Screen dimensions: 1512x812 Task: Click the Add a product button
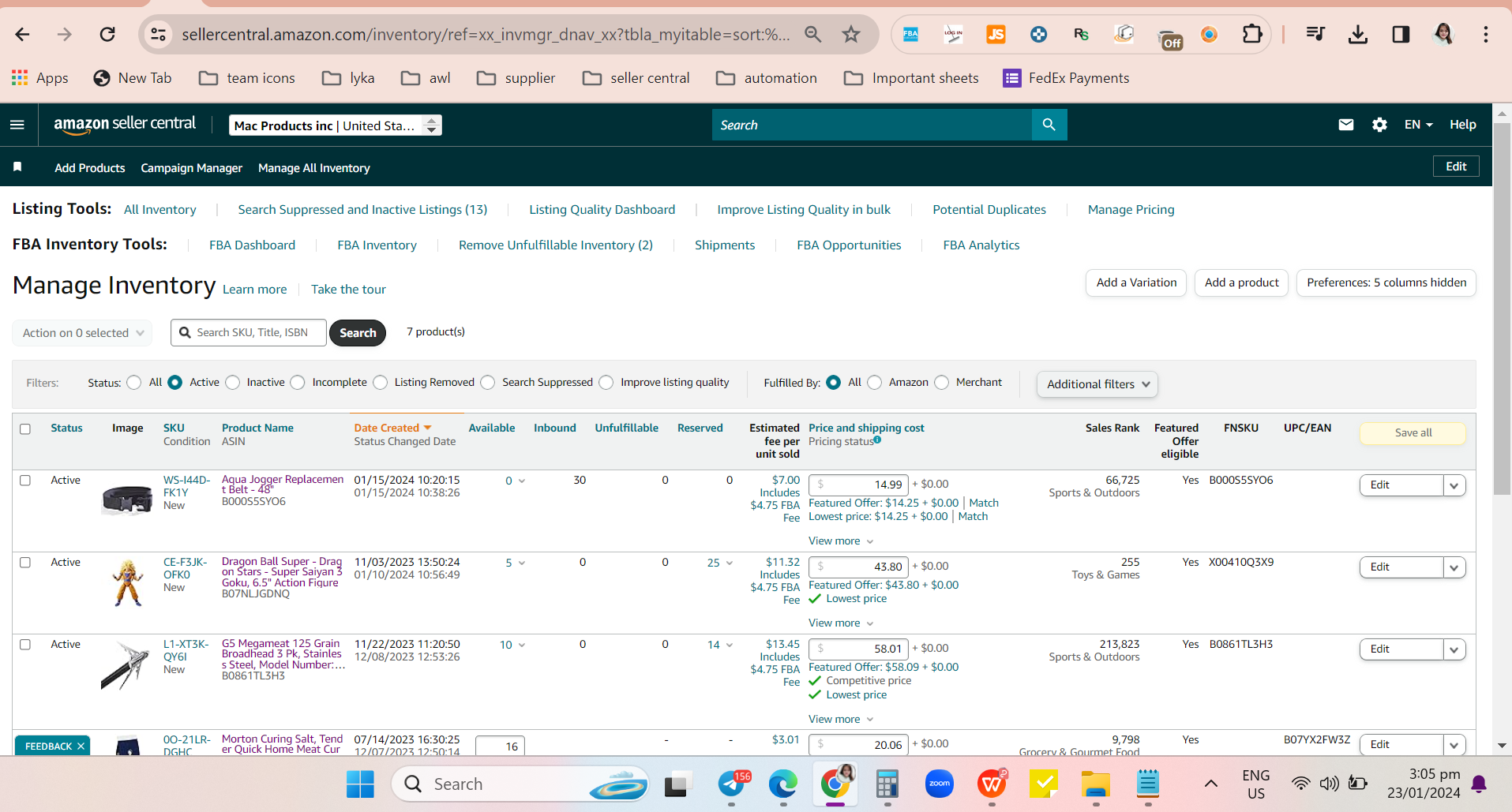coord(1241,283)
